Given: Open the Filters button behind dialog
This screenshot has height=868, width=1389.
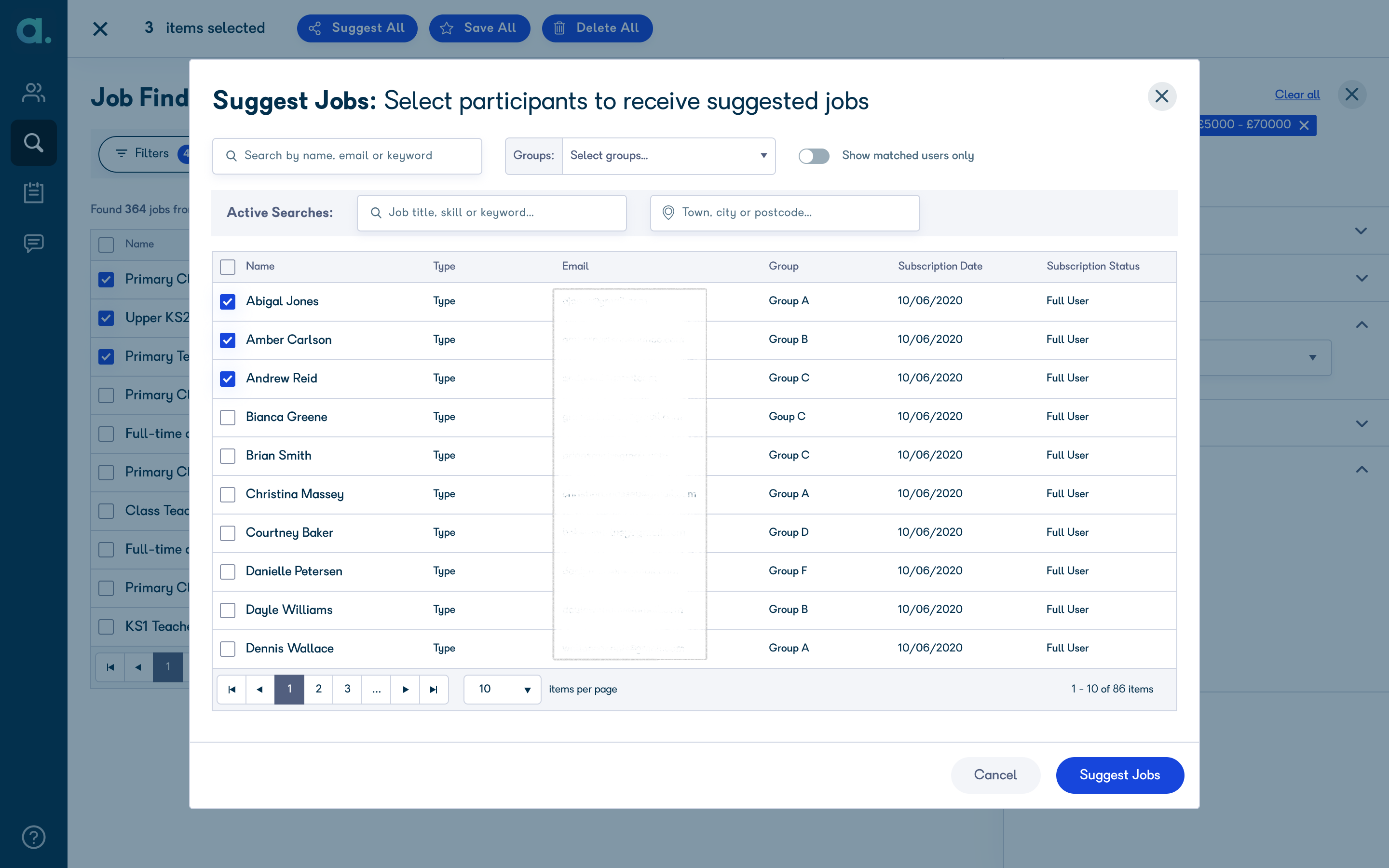Looking at the screenshot, I should point(144,154).
